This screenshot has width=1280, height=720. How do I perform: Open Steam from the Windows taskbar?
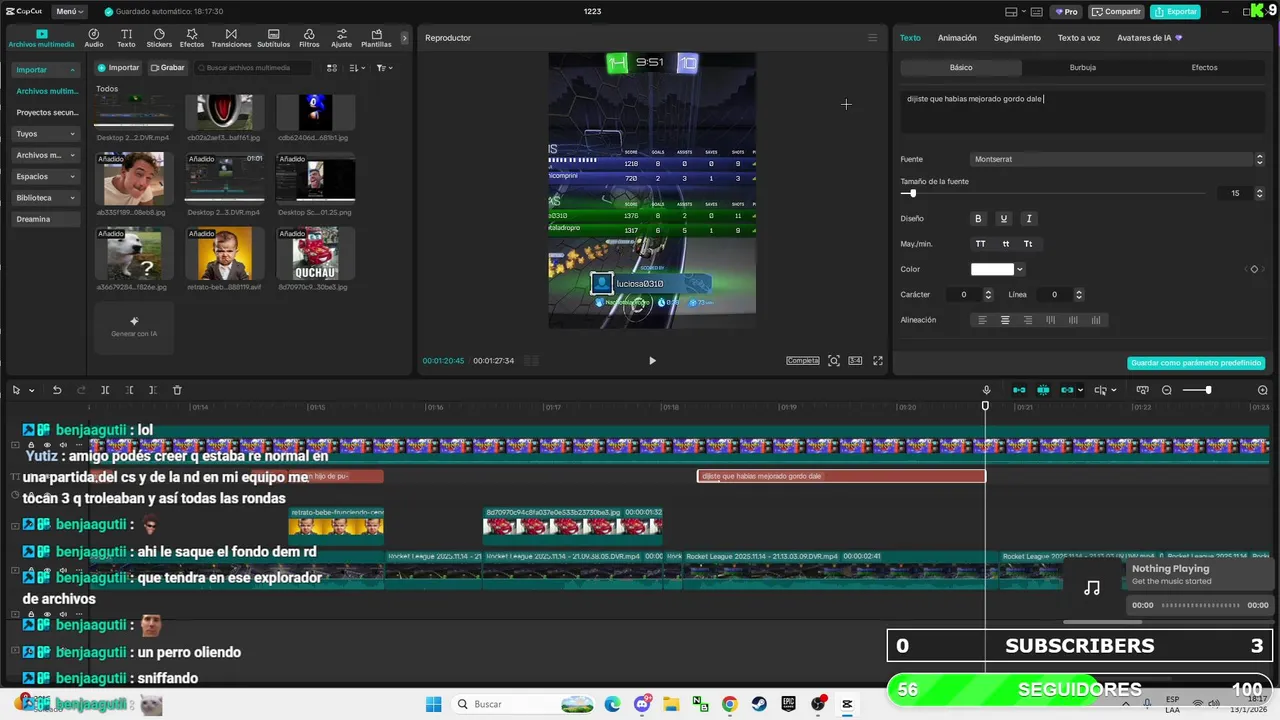tap(758, 704)
